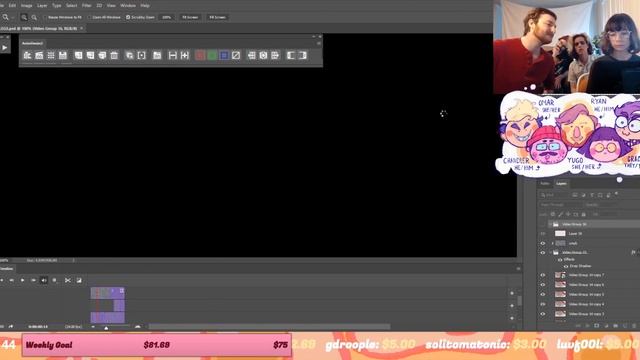Open the Timeline panel flyout menu
The image size is (640, 360).
pos(518,269)
